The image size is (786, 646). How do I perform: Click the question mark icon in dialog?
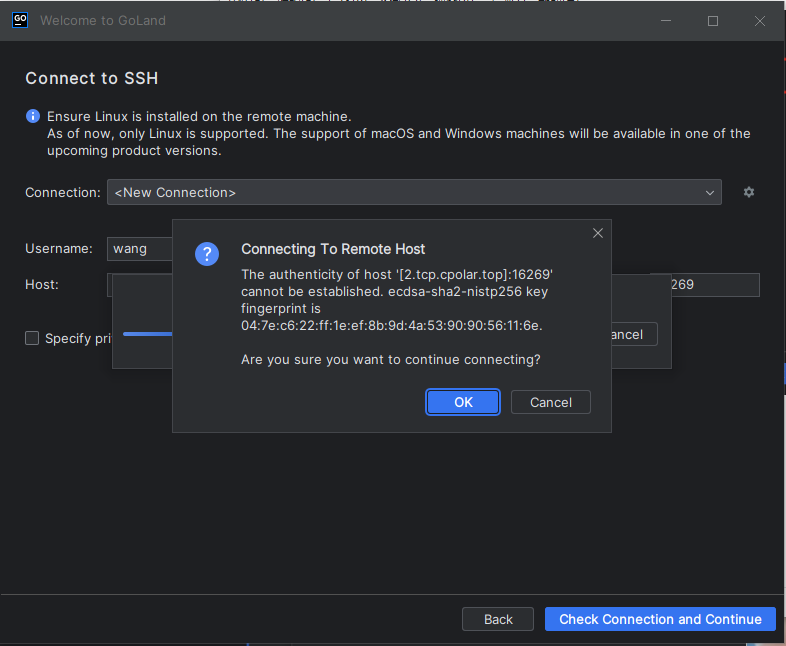(x=207, y=254)
